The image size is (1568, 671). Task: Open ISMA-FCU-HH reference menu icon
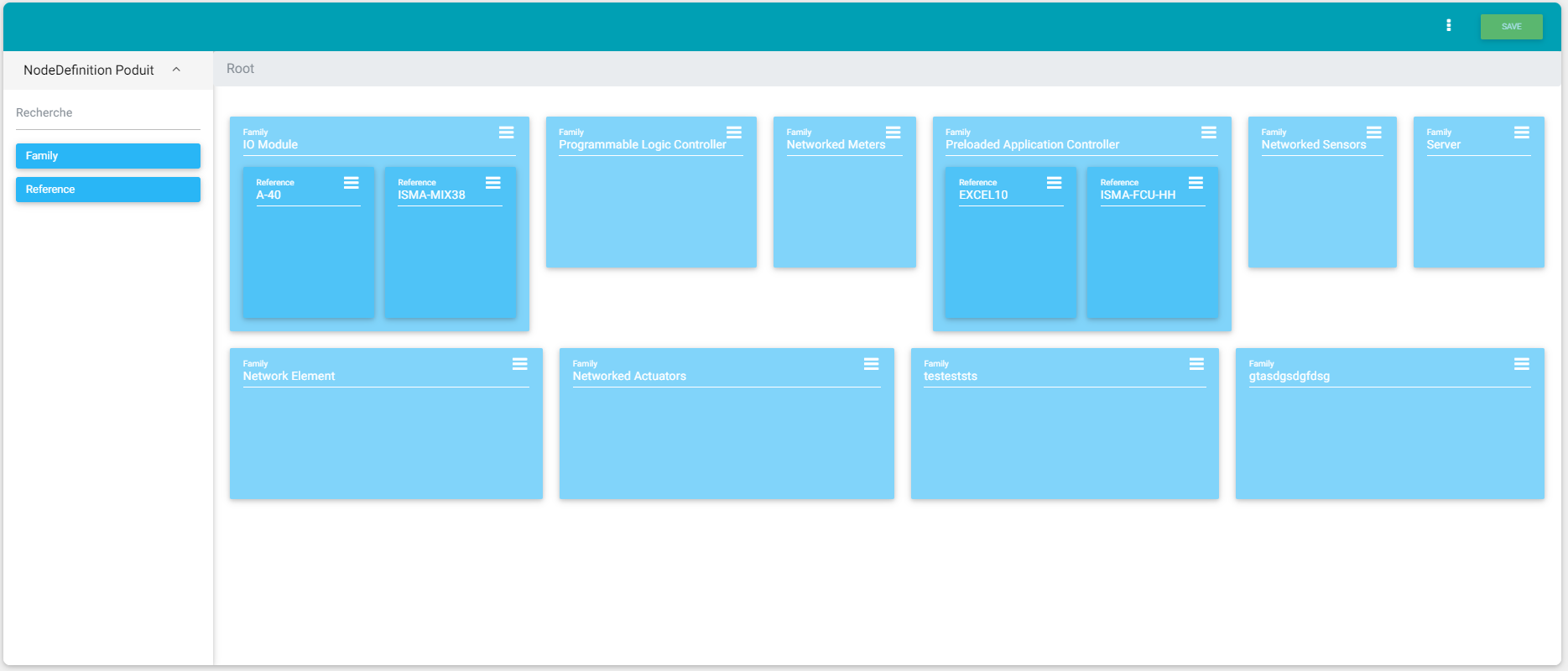1196,183
